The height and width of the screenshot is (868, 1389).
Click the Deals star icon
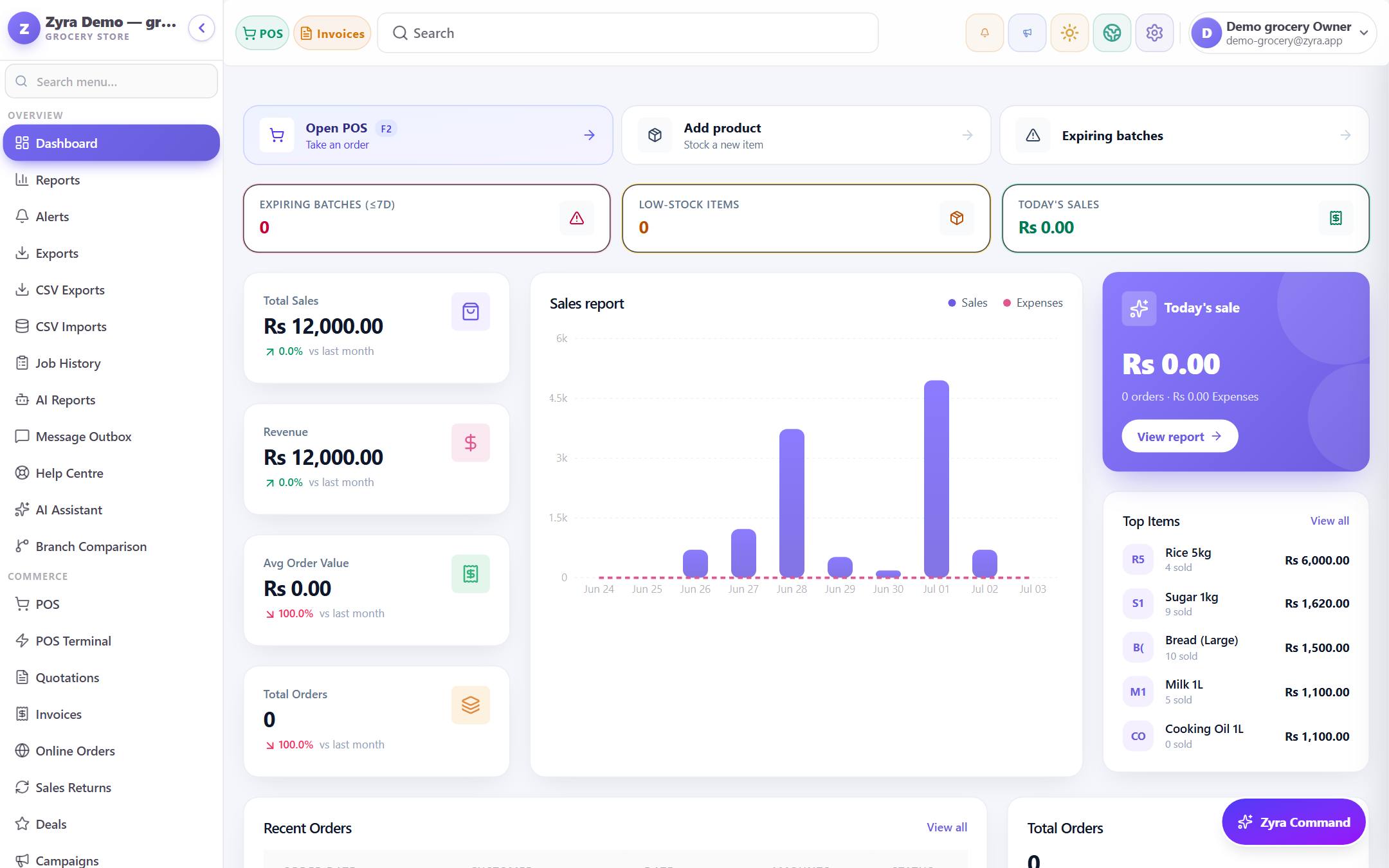point(22,824)
